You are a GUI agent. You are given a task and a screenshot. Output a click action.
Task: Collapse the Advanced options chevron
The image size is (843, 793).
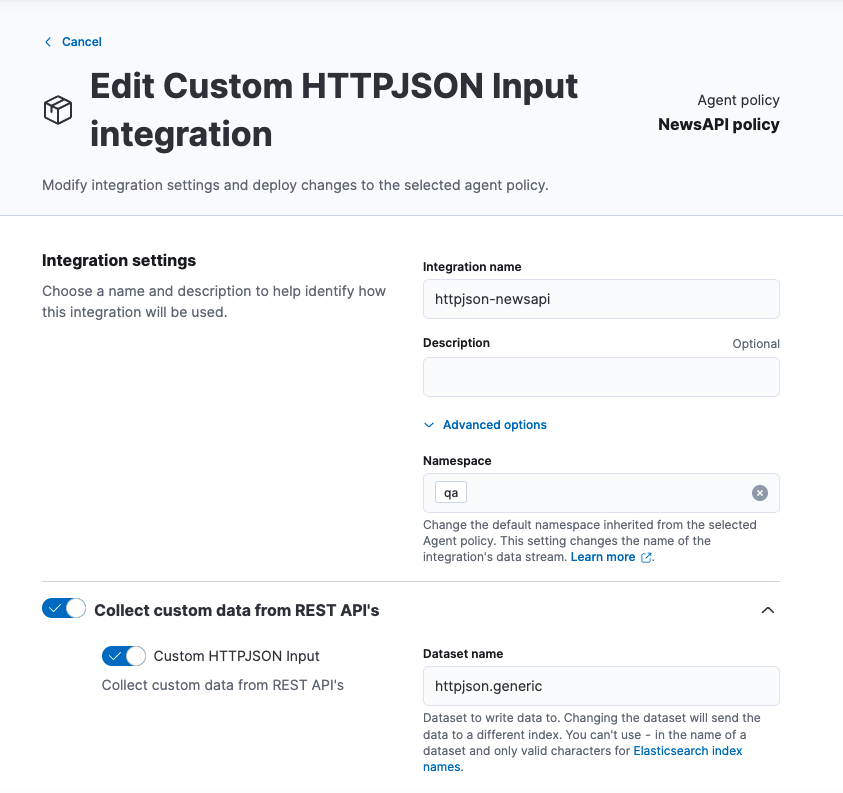pos(429,424)
